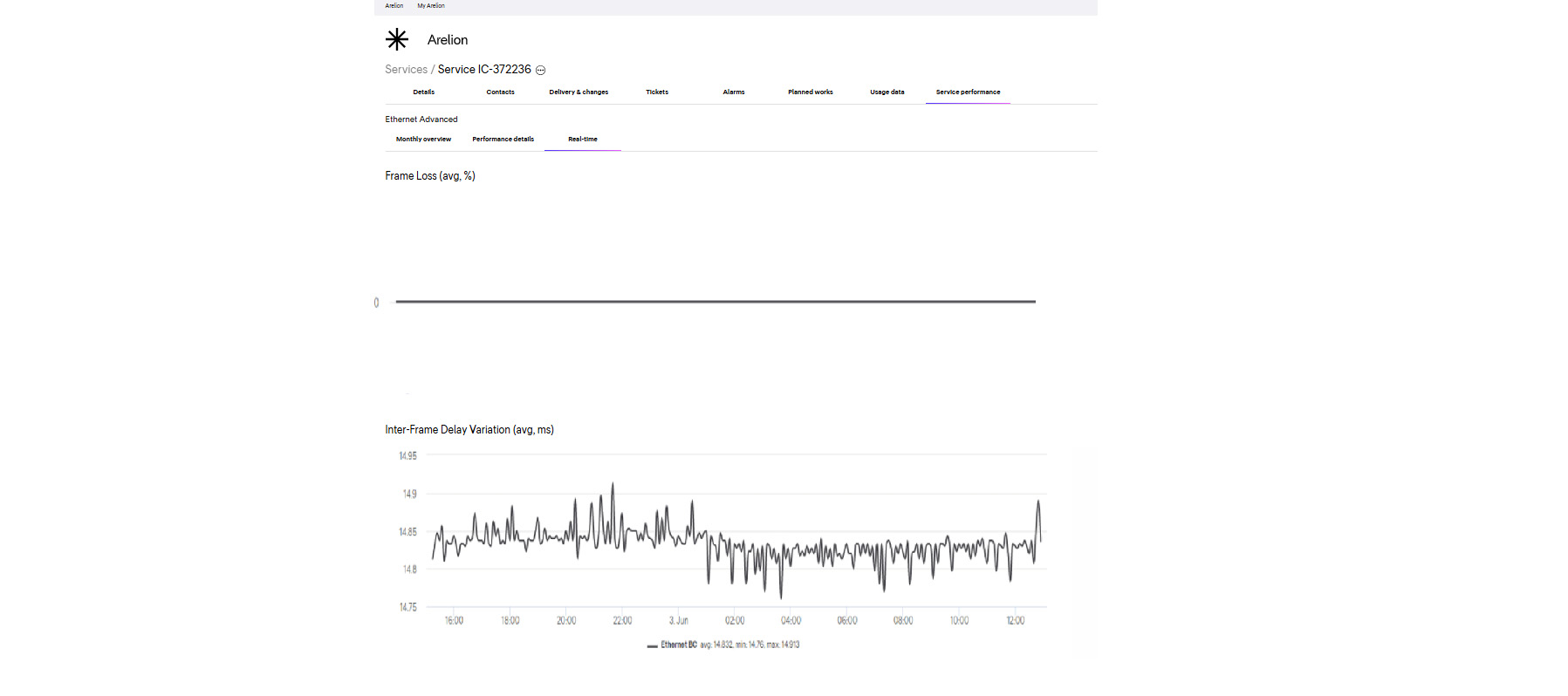Click the Frame Loss zero line in chart

click(716, 302)
